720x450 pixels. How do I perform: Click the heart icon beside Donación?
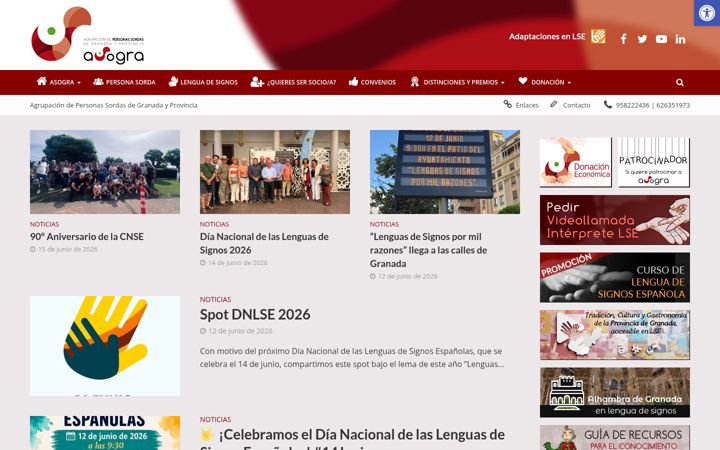click(x=523, y=81)
